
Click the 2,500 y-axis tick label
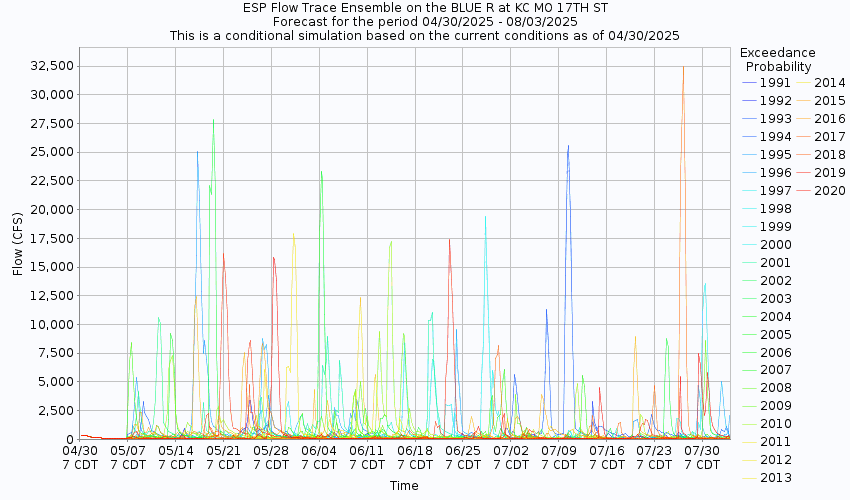click(x=56, y=411)
